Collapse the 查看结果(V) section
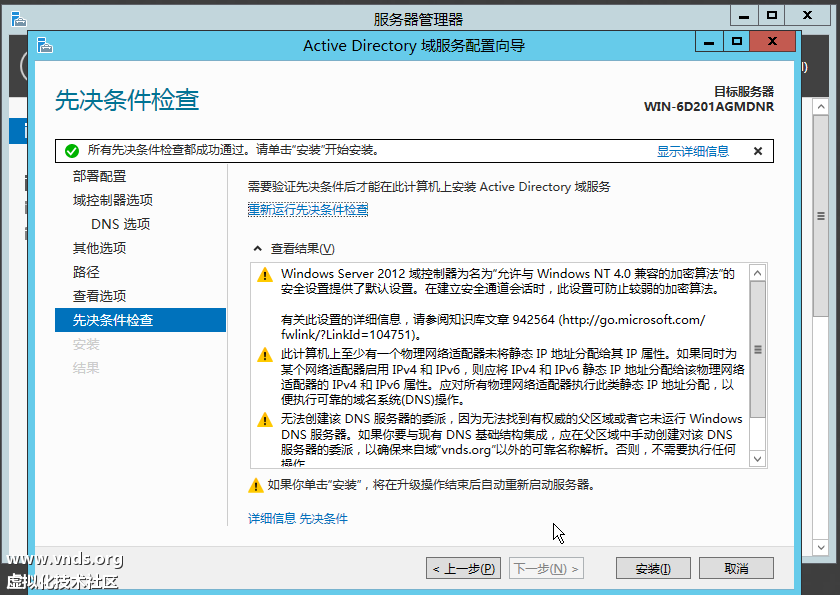 click(258, 248)
